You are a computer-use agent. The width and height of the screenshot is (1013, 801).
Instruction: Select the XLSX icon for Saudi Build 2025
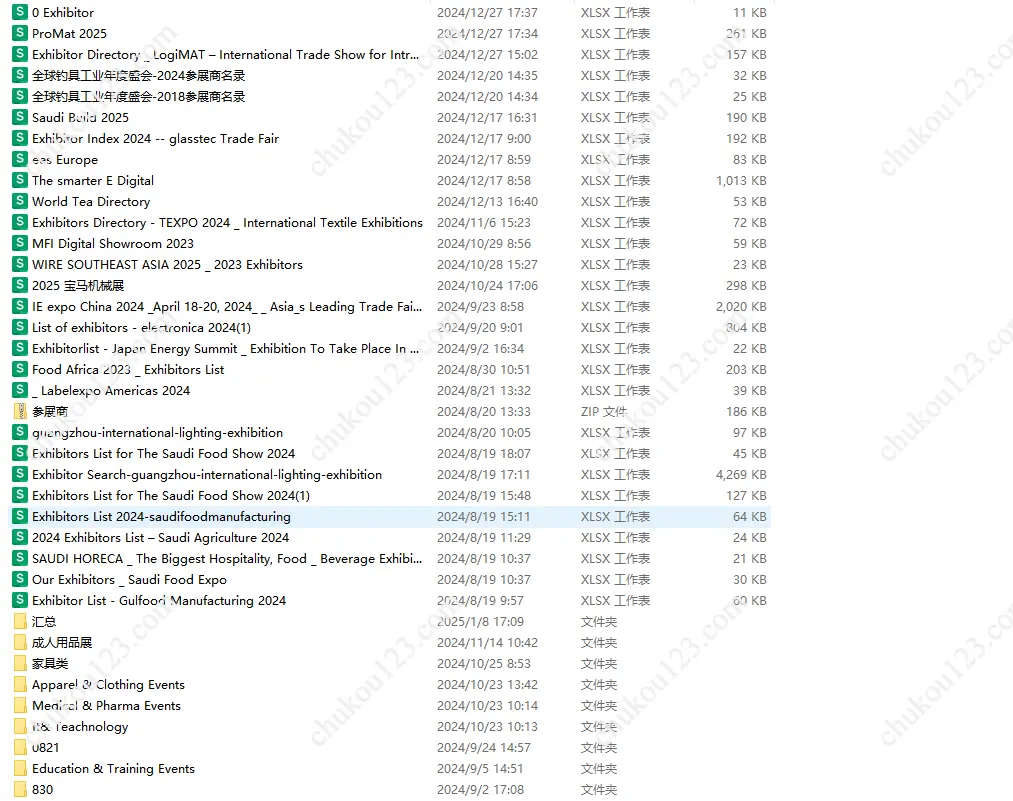point(20,118)
